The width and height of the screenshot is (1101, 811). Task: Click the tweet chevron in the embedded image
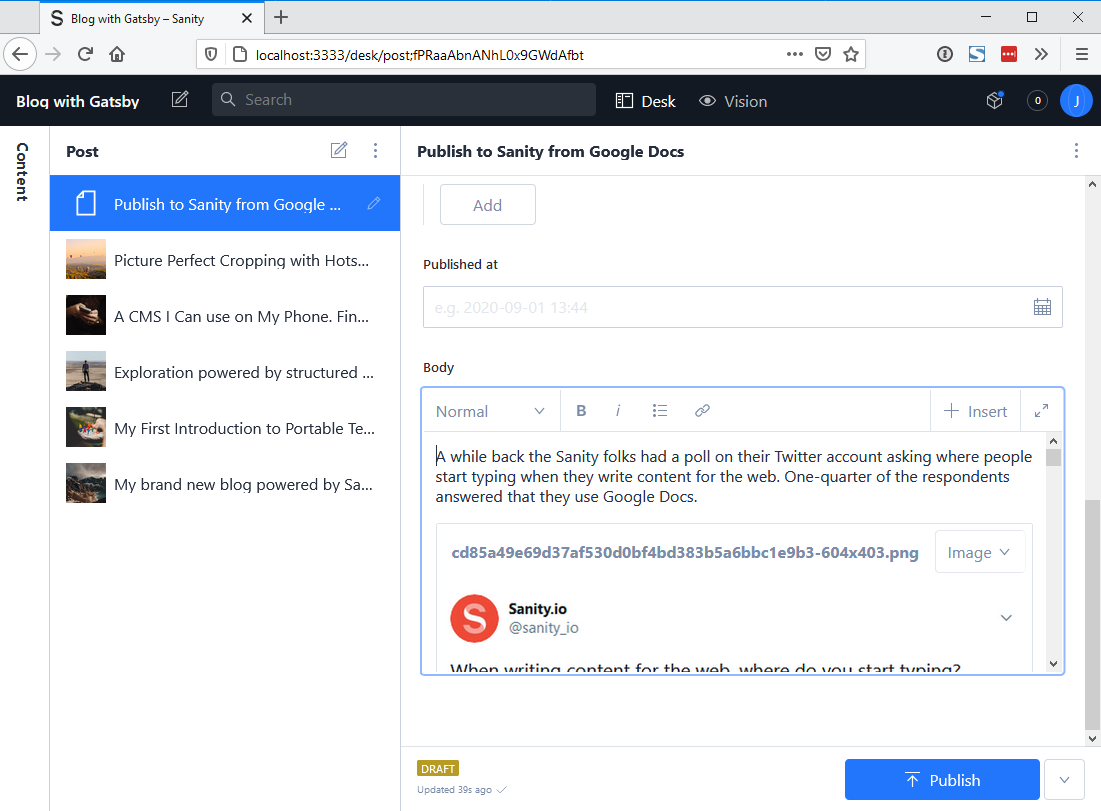[1006, 618]
